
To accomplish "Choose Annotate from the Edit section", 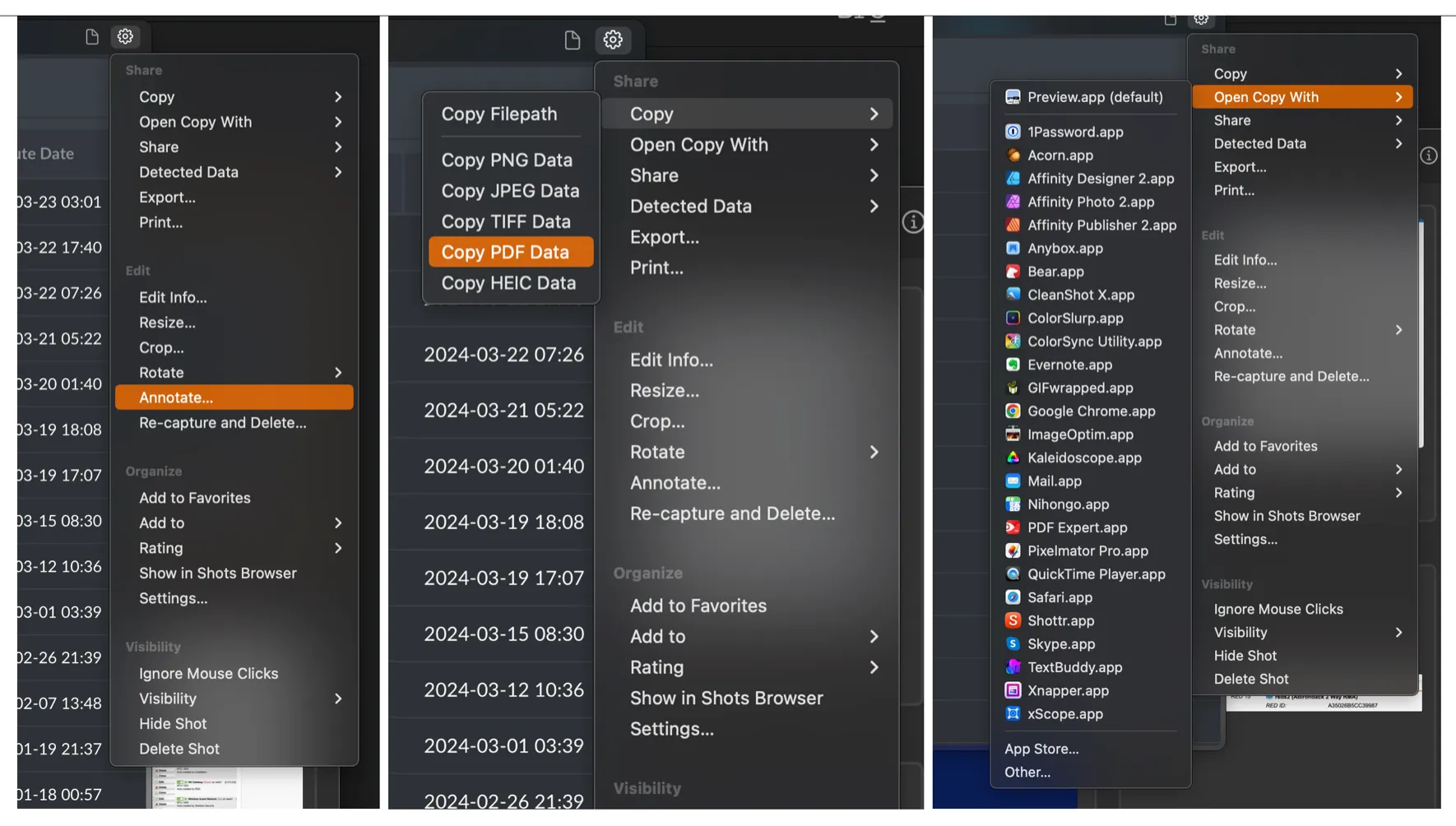I will (176, 397).
